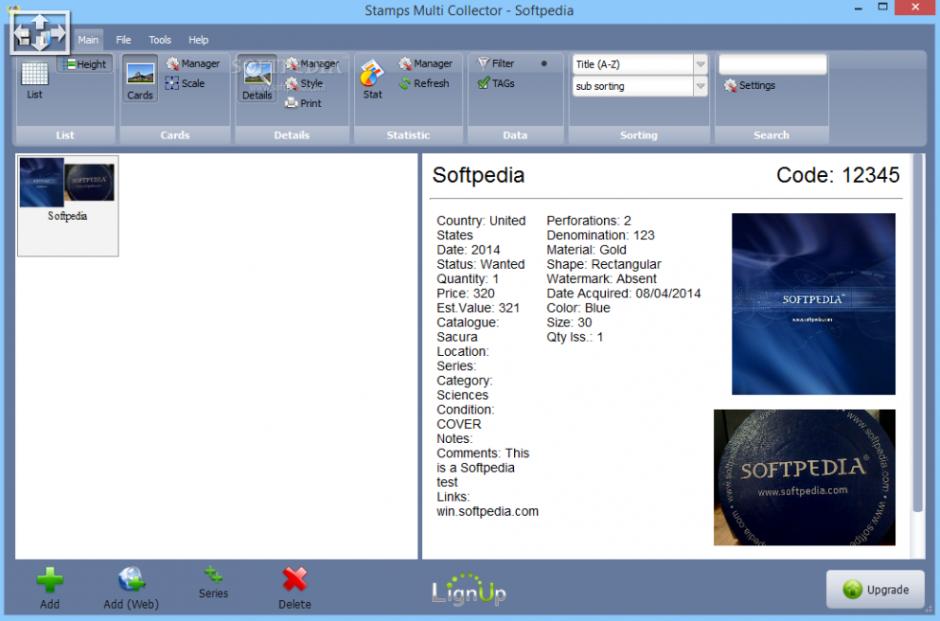Add a stamp from the Web
940x621 pixels.
[131, 587]
